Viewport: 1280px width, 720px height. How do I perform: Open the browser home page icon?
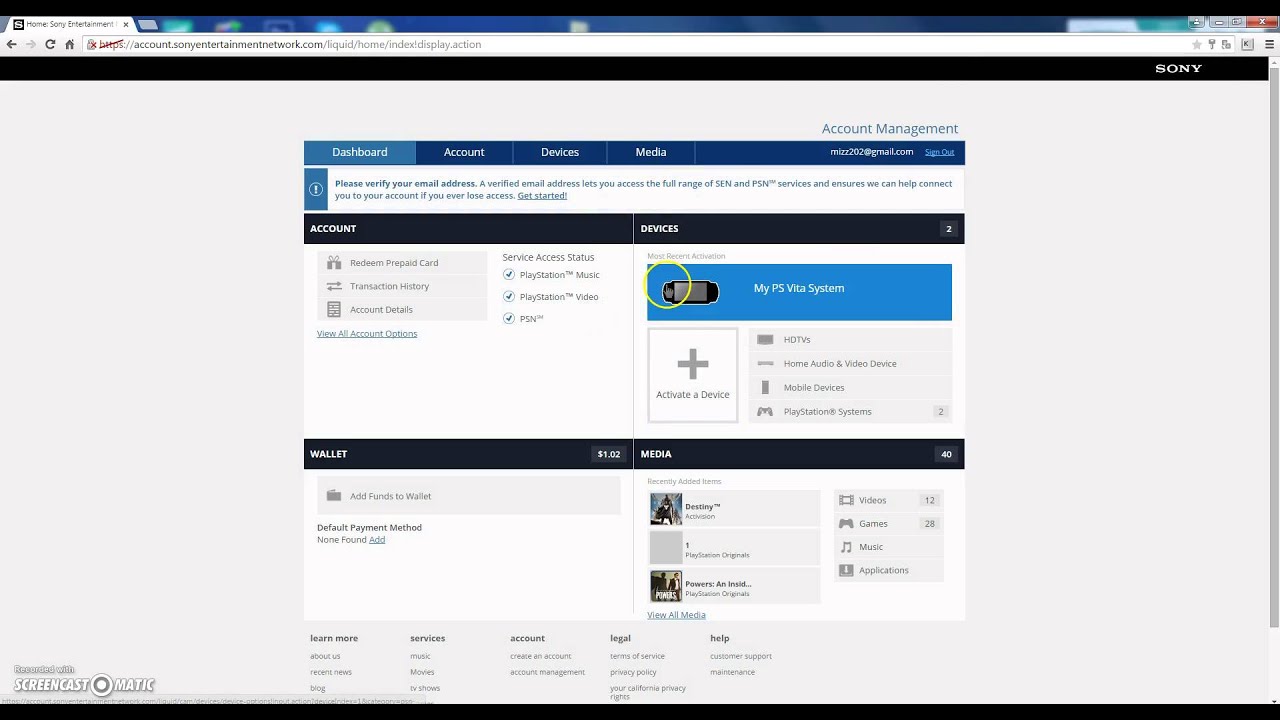click(69, 44)
